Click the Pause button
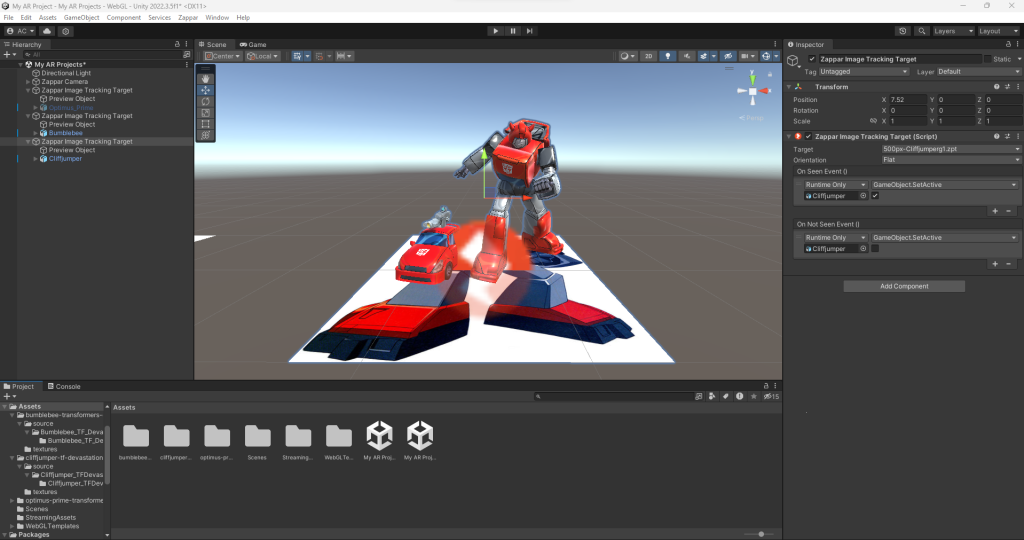 512,31
